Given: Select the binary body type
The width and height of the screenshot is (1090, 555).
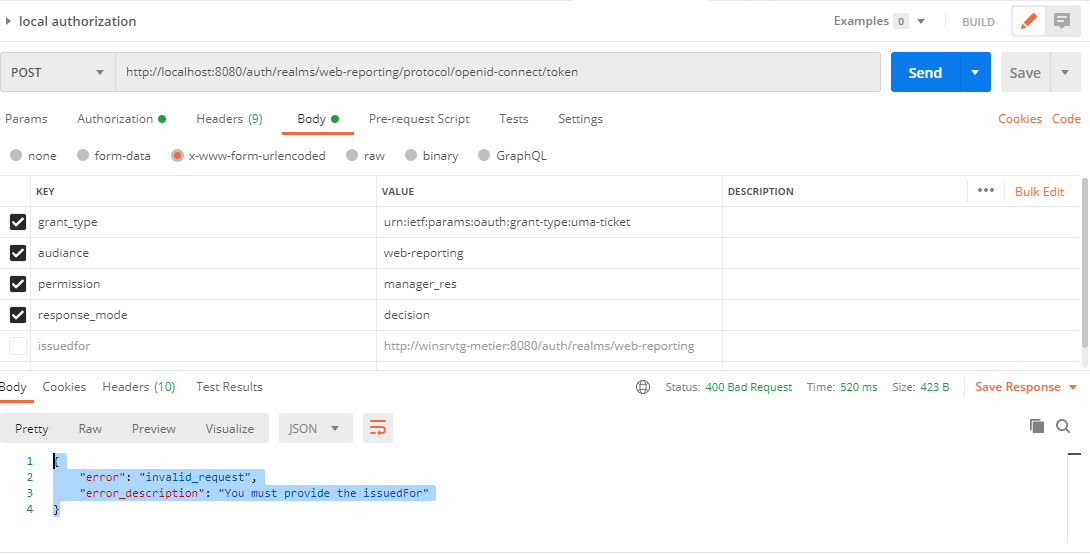Looking at the screenshot, I should (411, 156).
